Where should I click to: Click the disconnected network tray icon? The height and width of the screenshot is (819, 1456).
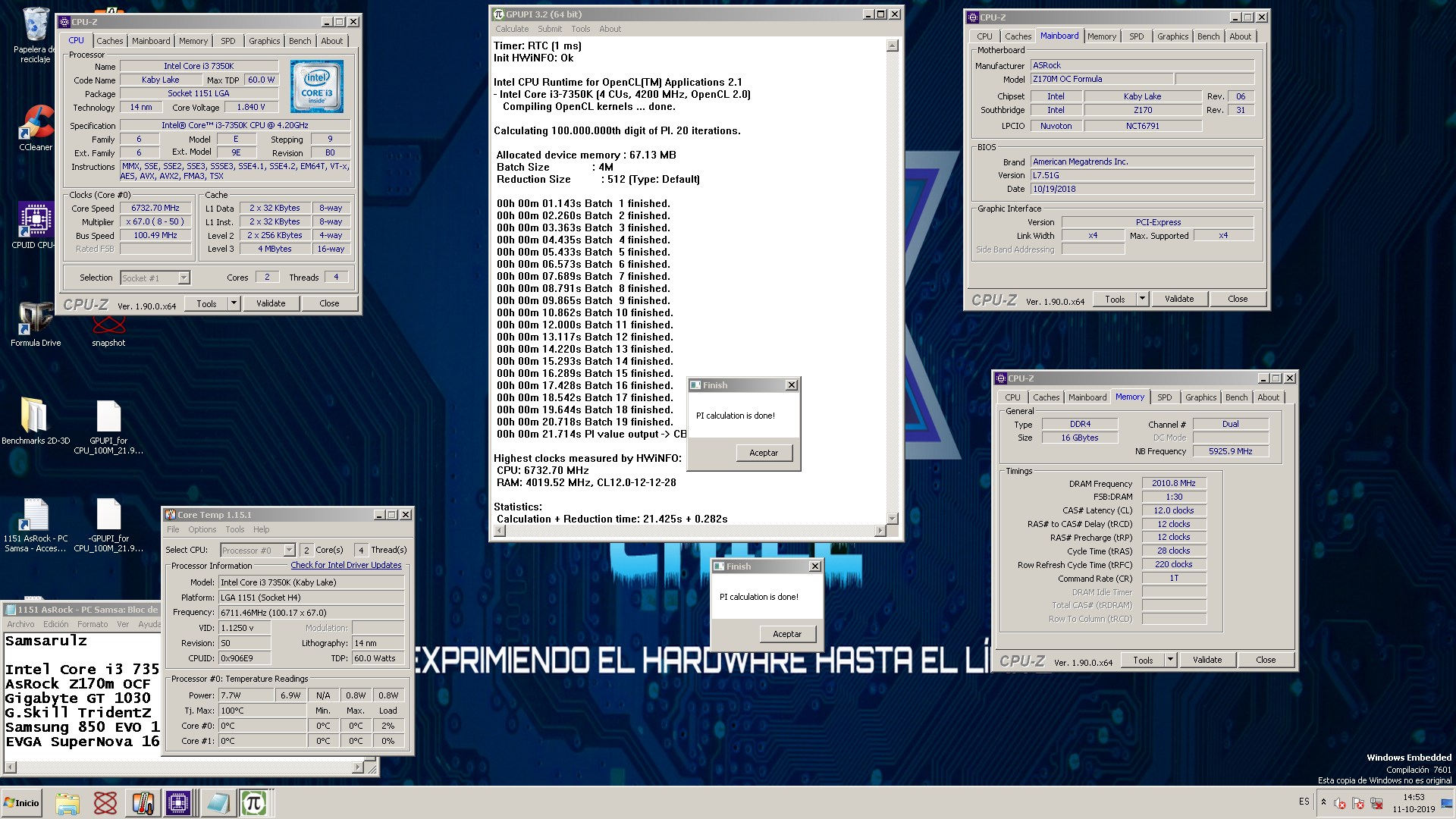1376,803
